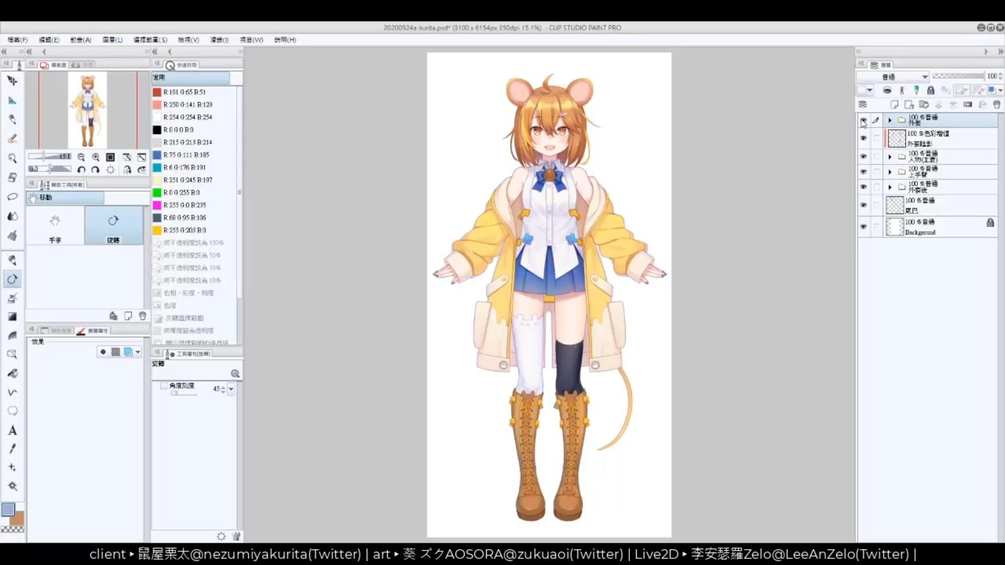Select the 旋轉 rotate sub tool
This screenshot has height=565, width=1005.
113,226
